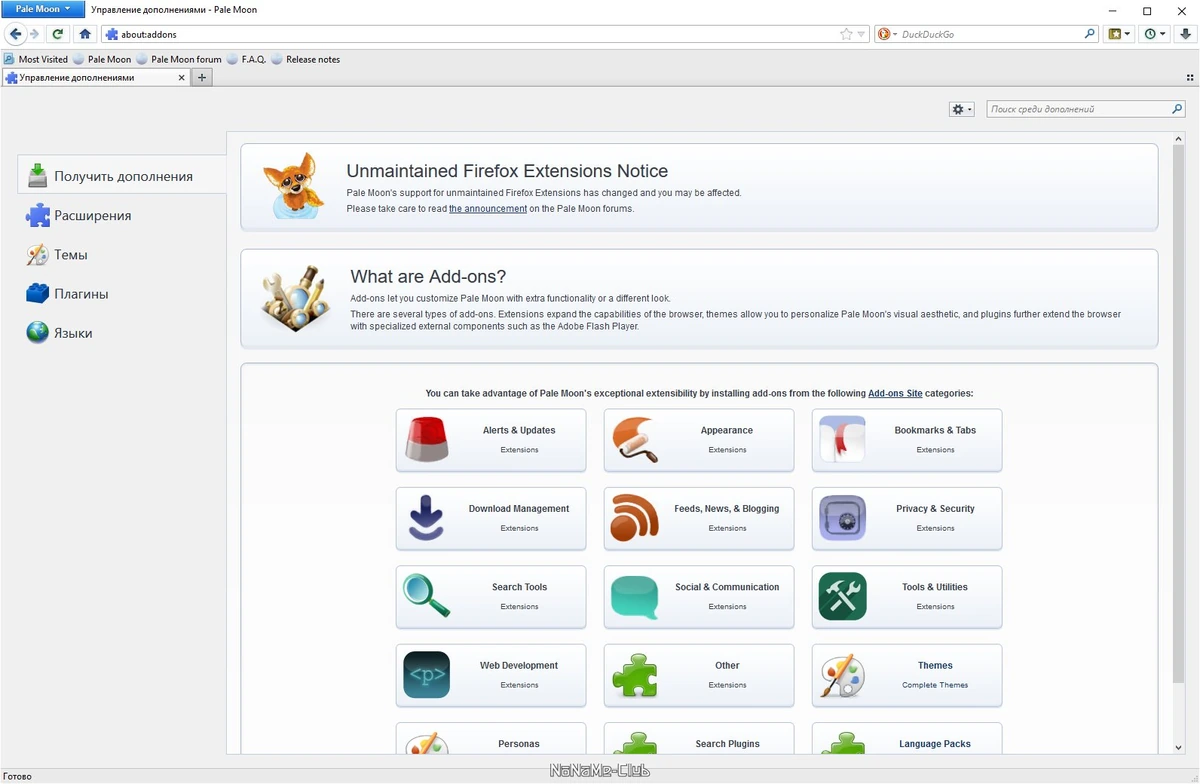Open the address bar history dropdown arrow
This screenshot has width=1200, height=784.
(862, 34)
